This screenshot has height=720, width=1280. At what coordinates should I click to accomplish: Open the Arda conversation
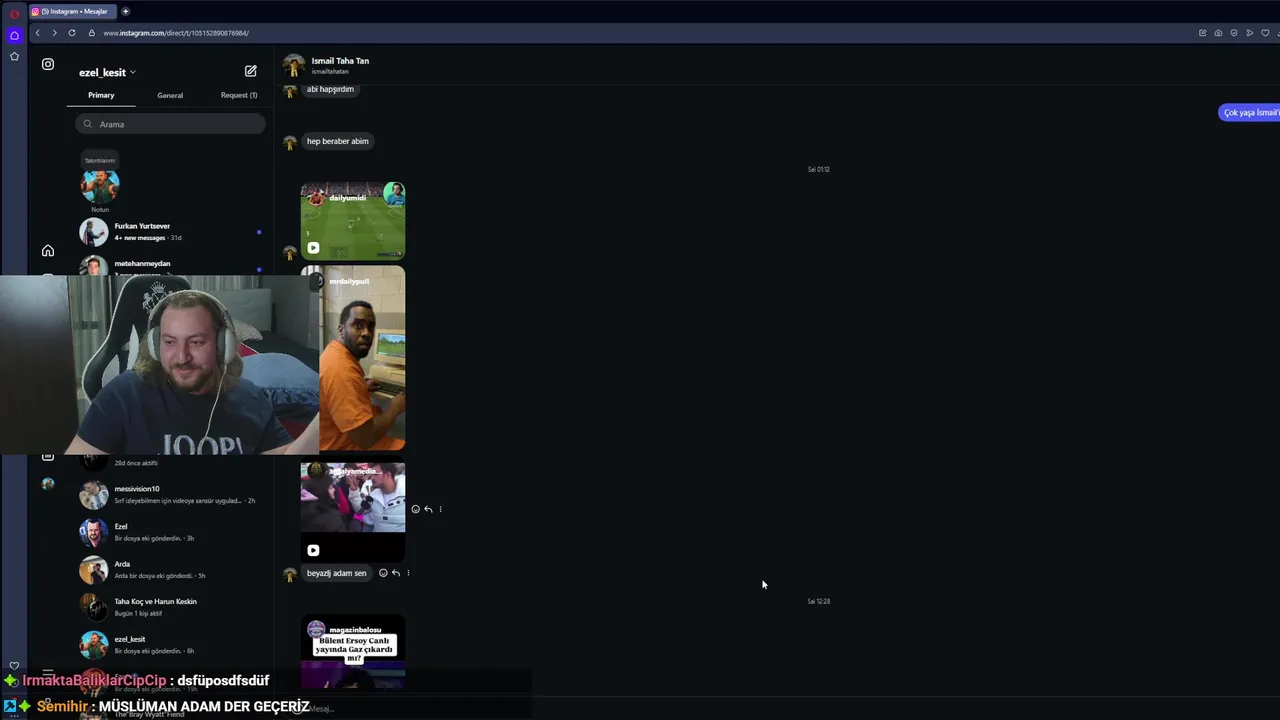pos(170,570)
